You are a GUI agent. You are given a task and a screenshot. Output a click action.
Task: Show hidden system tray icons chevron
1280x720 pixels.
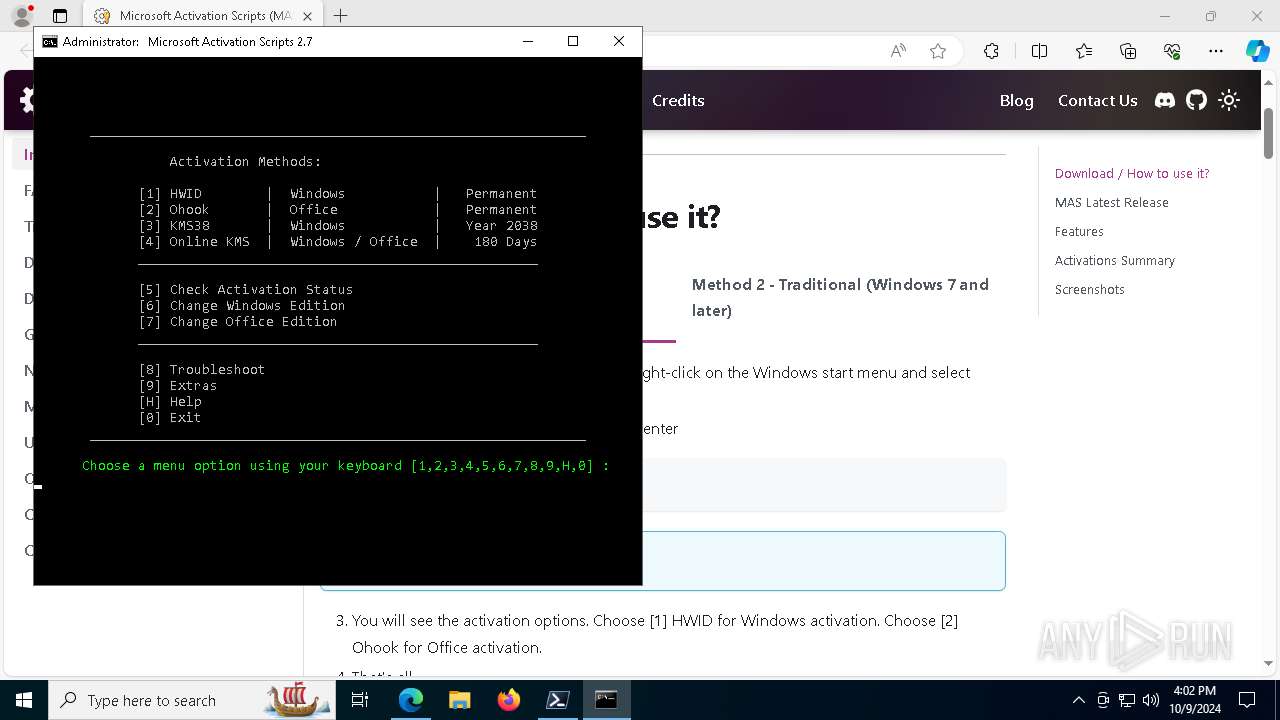point(1078,700)
